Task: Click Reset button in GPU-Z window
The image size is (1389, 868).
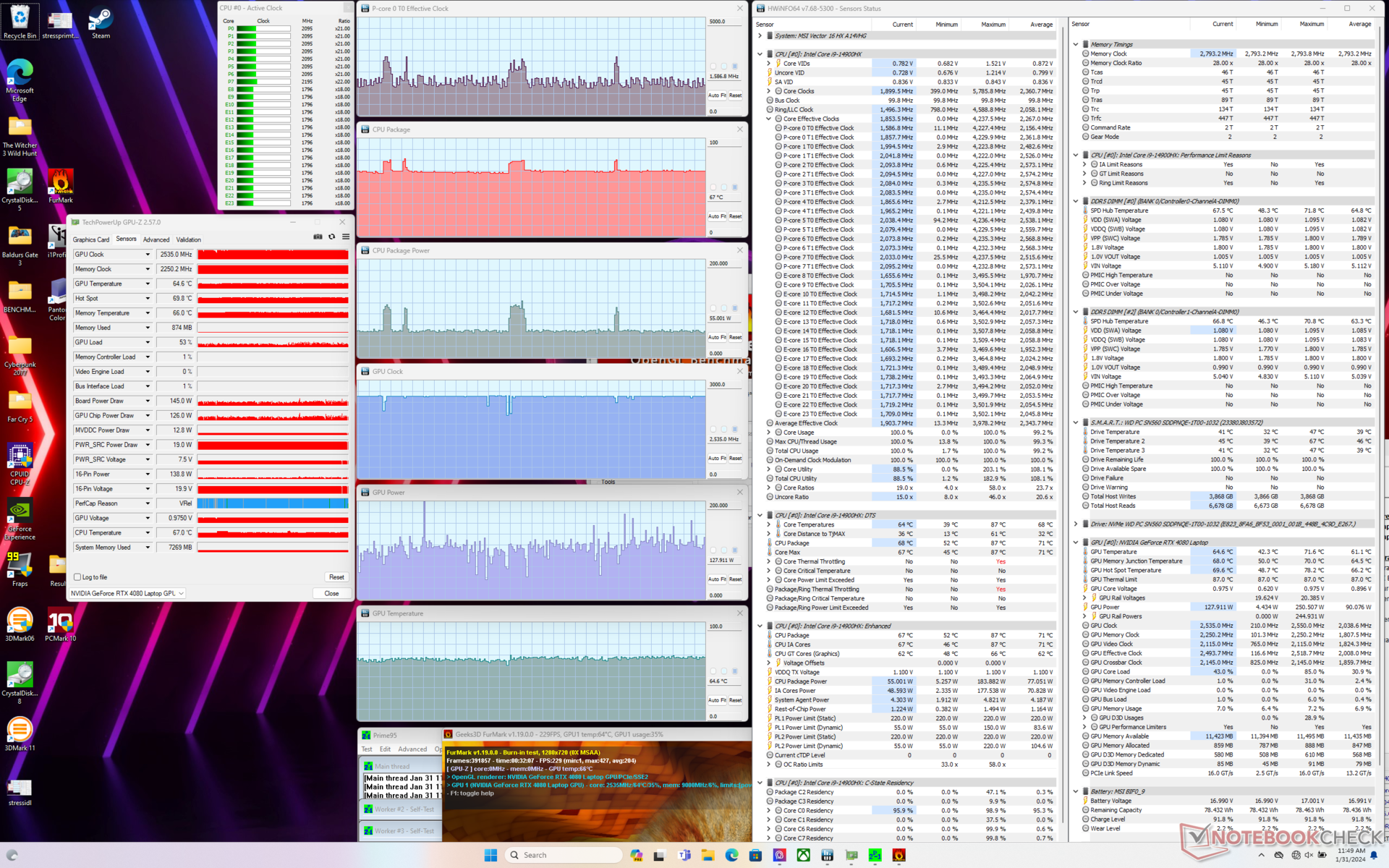Action: [x=336, y=577]
